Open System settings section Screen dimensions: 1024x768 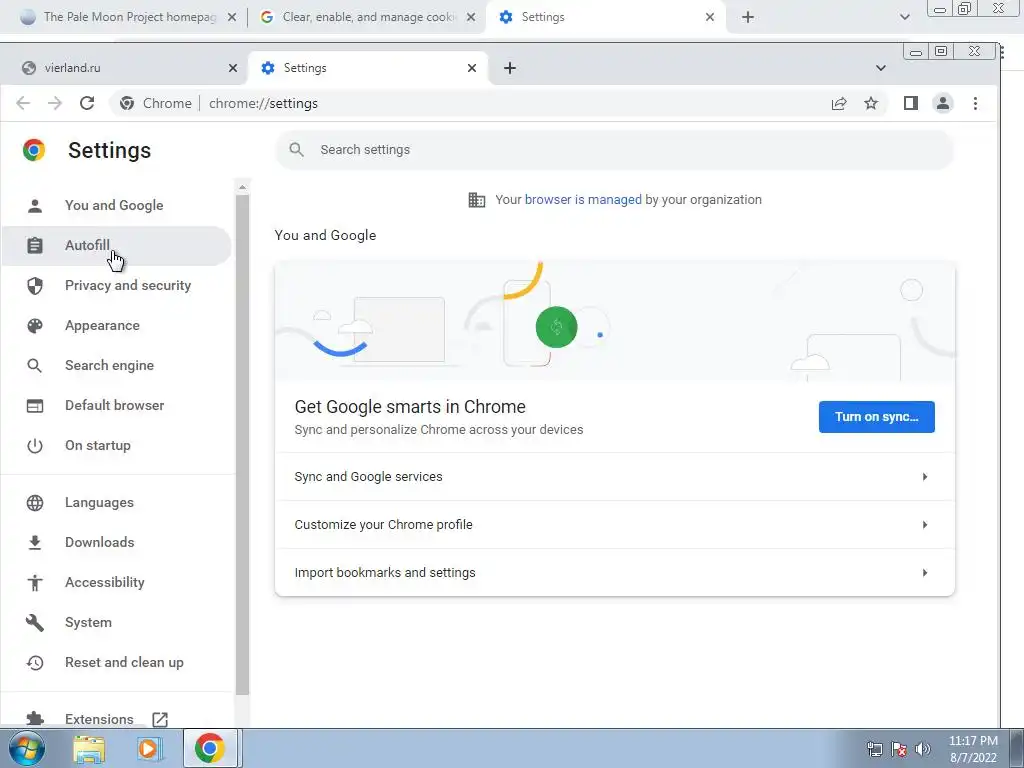(x=116, y=622)
